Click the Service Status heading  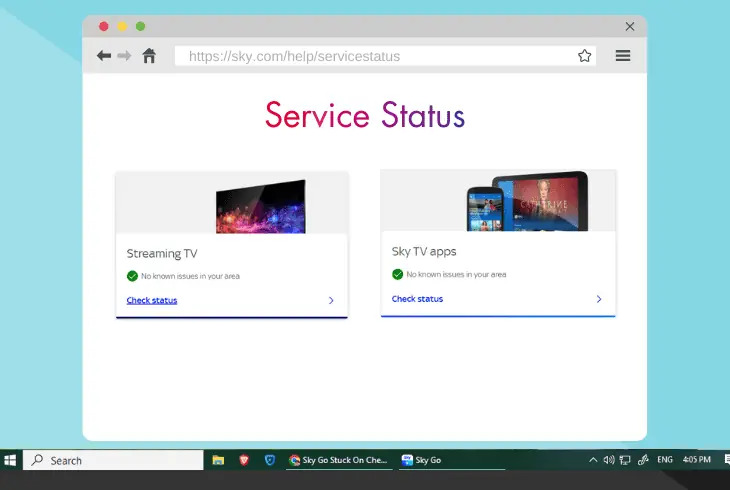(x=365, y=115)
